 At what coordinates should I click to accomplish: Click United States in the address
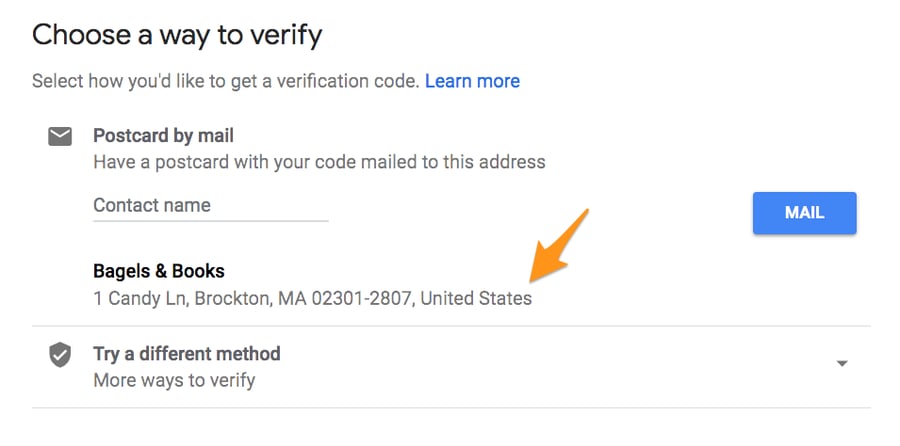(476, 298)
